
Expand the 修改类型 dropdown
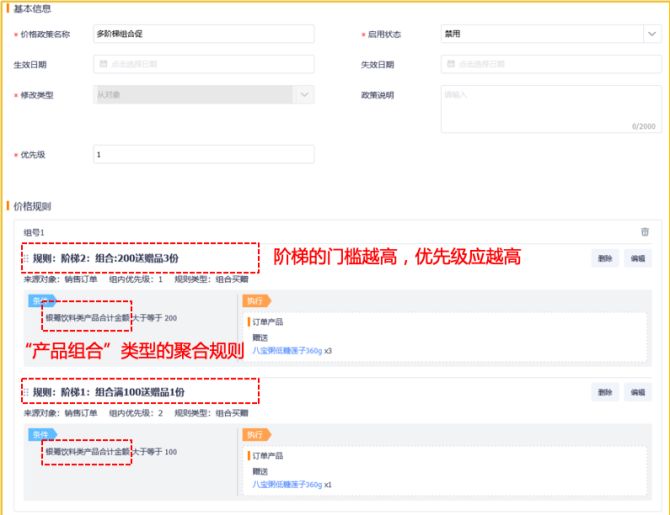(304, 94)
